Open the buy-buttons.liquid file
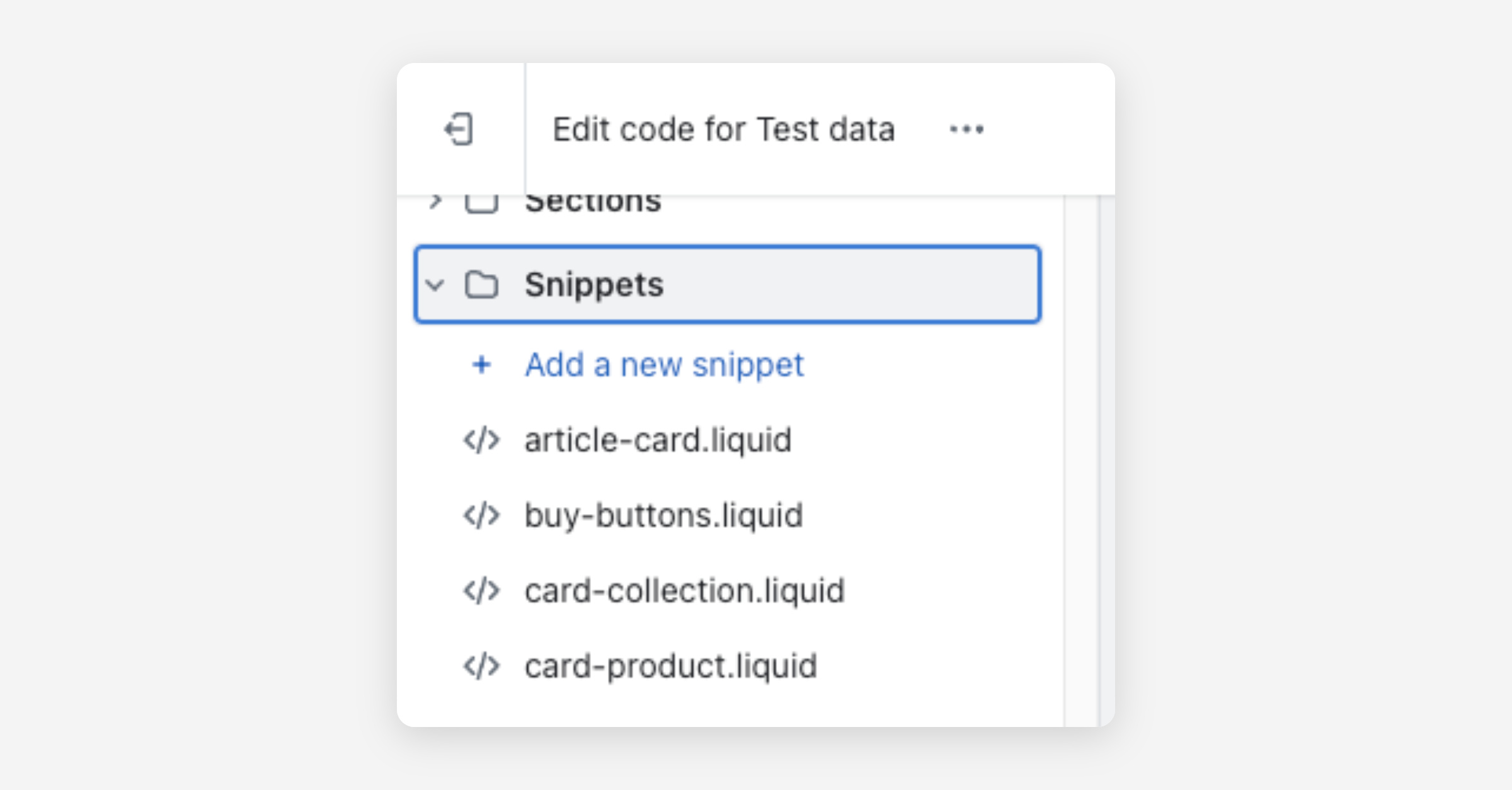Image resolution: width=1512 pixels, height=790 pixels. [x=663, y=515]
